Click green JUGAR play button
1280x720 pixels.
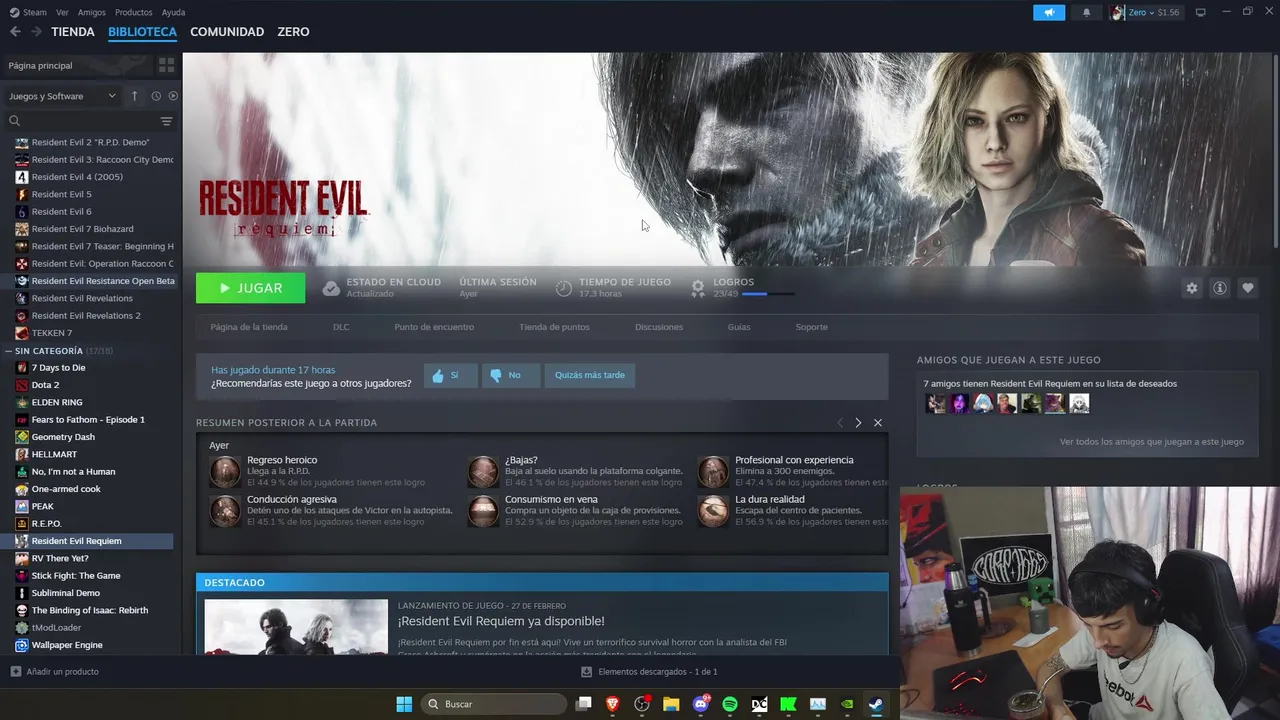pyautogui.click(x=251, y=288)
